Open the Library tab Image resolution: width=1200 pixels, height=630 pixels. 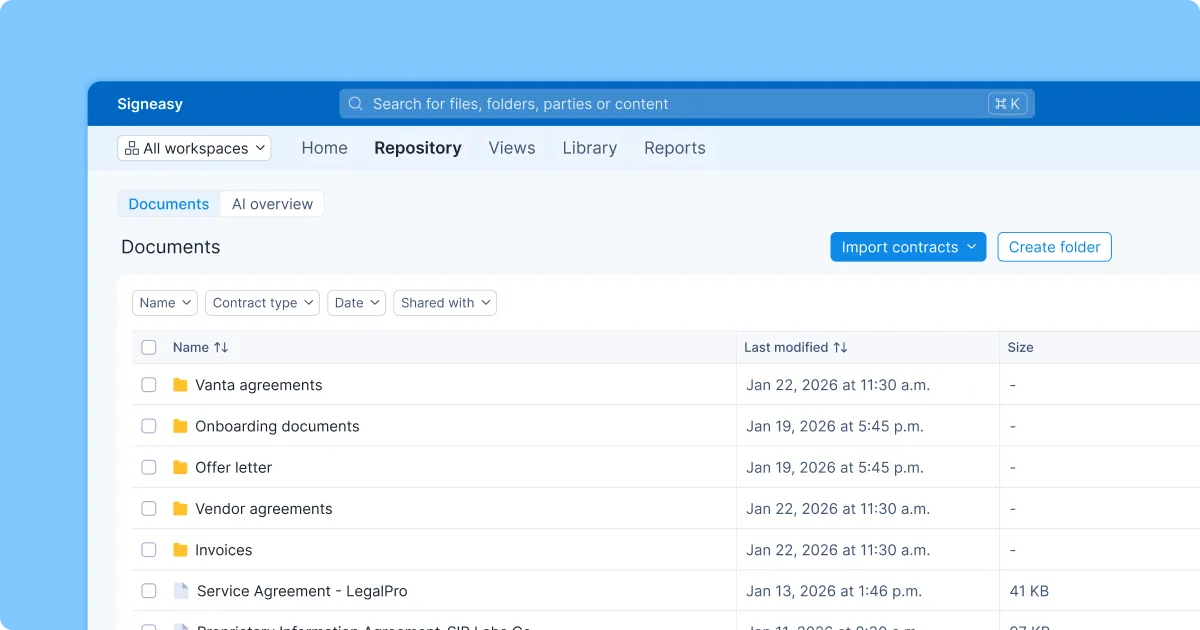[590, 148]
